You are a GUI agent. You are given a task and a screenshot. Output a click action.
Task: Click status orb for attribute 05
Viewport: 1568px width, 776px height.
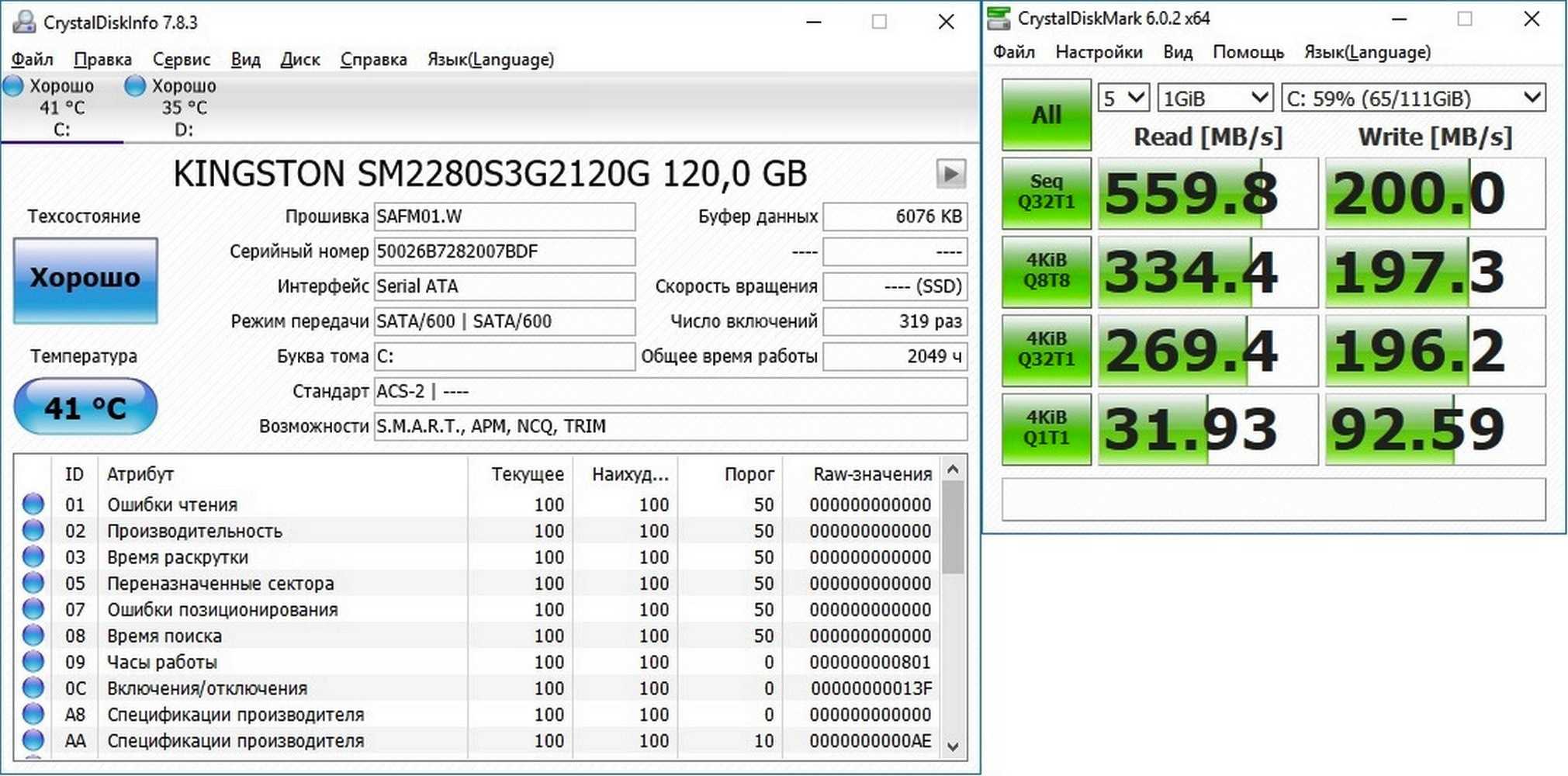pyautogui.click(x=33, y=583)
